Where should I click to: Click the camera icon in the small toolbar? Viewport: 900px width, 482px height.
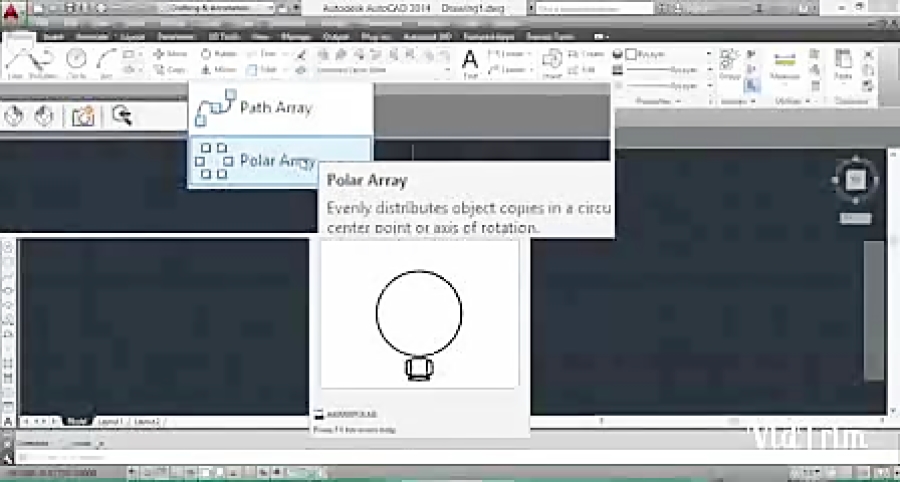pyautogui.click(x=83, y=116)
